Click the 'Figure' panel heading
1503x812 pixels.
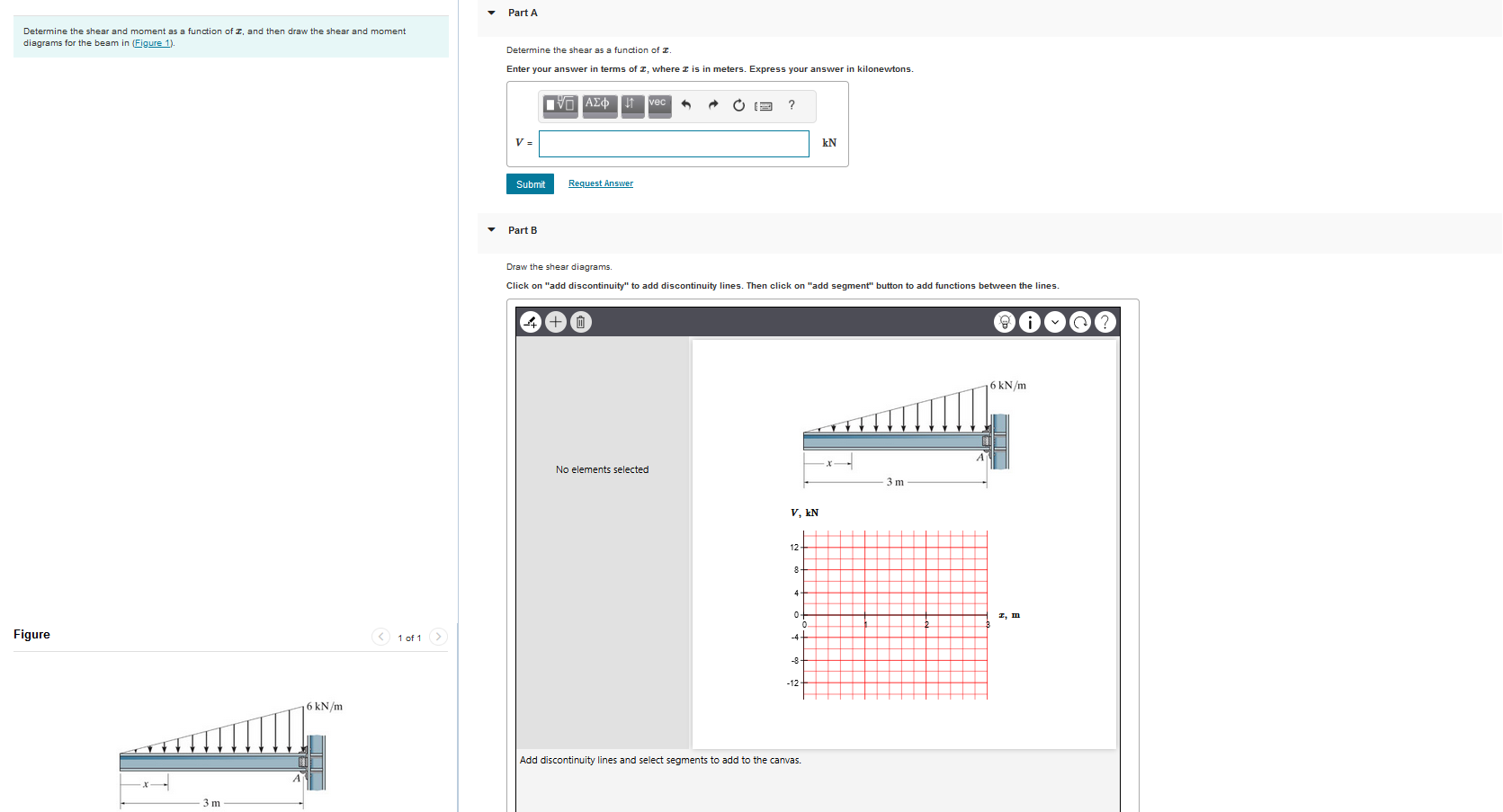click(x=31, y=634)
